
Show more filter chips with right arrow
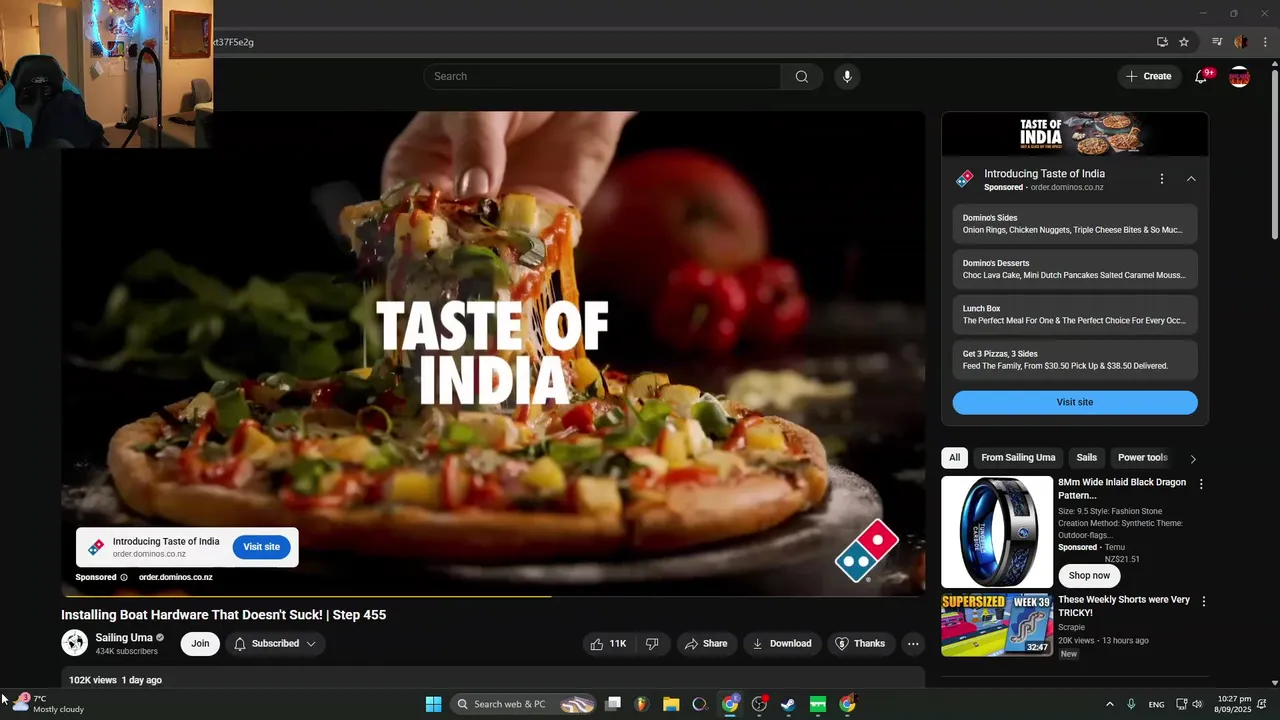pos(1193,458)
